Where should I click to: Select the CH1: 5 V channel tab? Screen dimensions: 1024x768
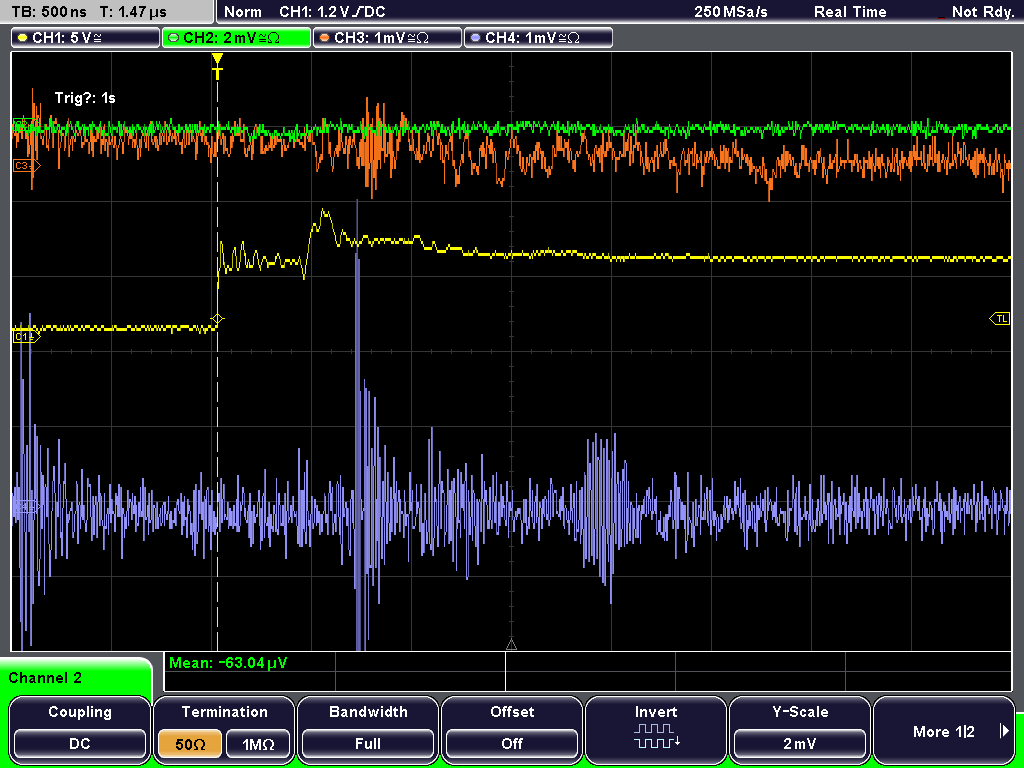pos(86,38)
